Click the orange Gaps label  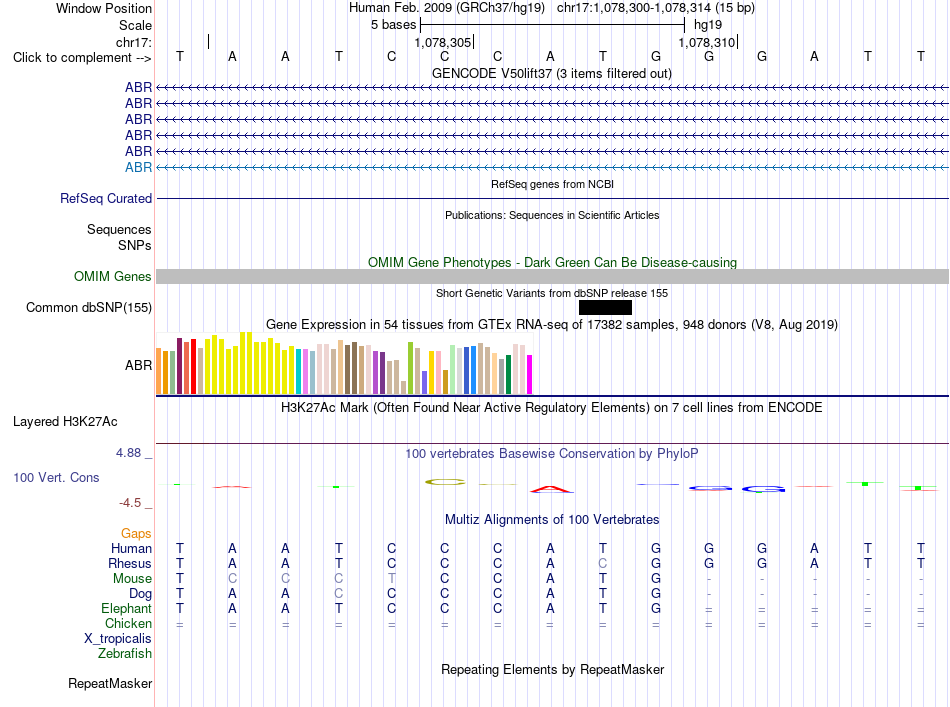click(136, 533)
